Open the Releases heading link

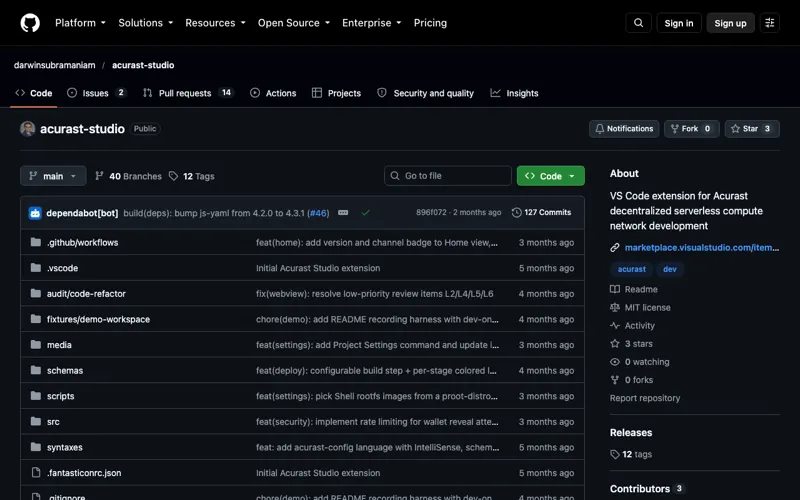point(631,433)
